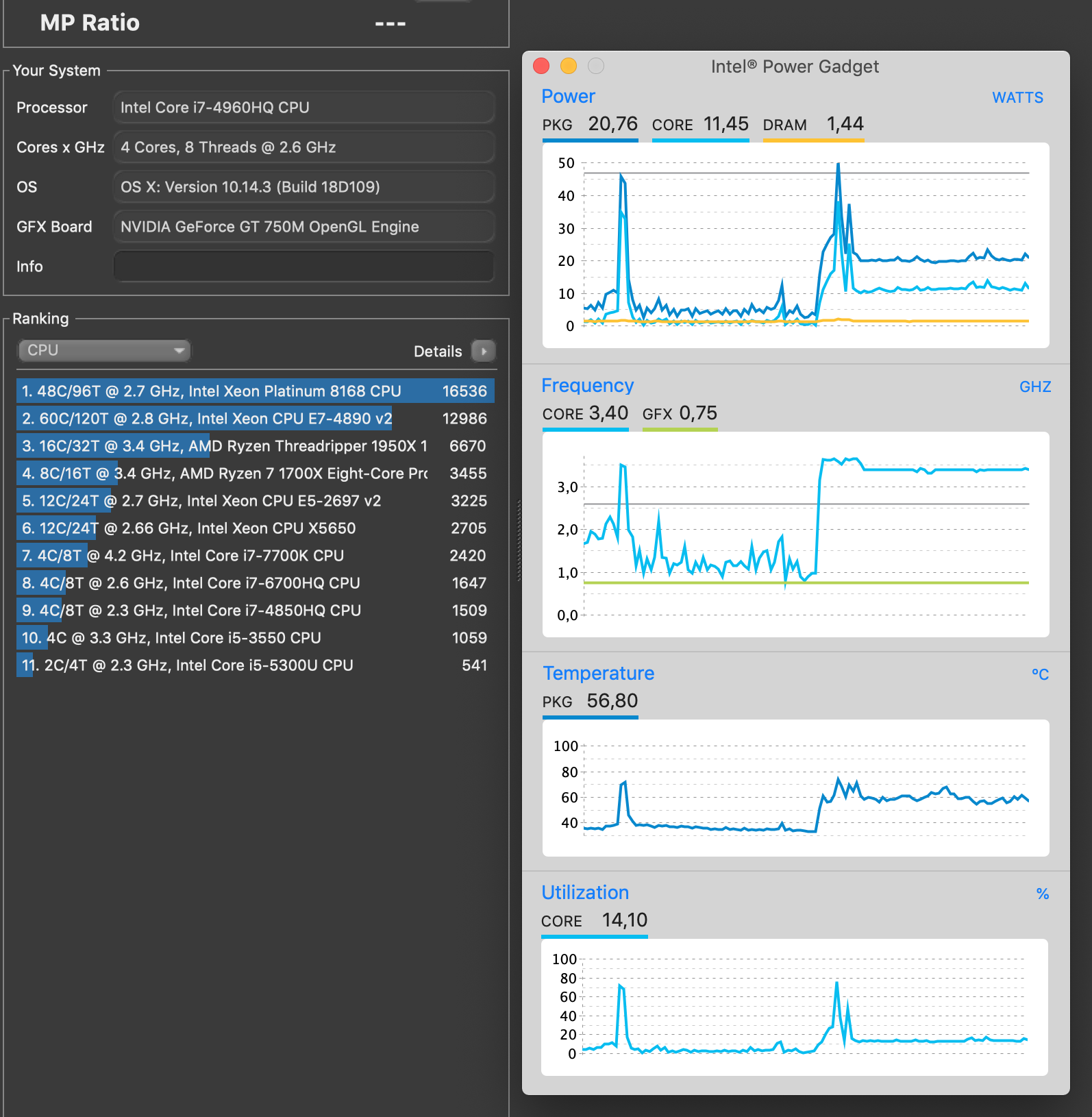This screenshot has height=1117, width=1092.
Task: Click the Frequency graph
Action: (x=795, y=535)
